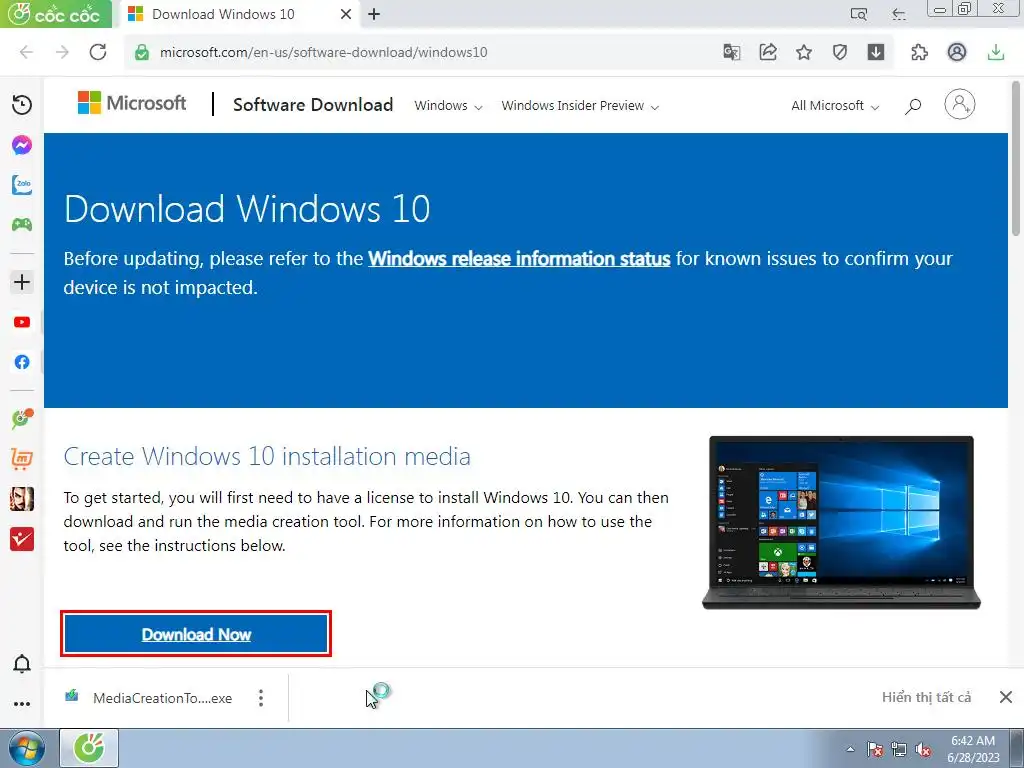The height and width of the screenshot is (768, 1024).
Task: Open the browser profile icon
Action: 957,52
